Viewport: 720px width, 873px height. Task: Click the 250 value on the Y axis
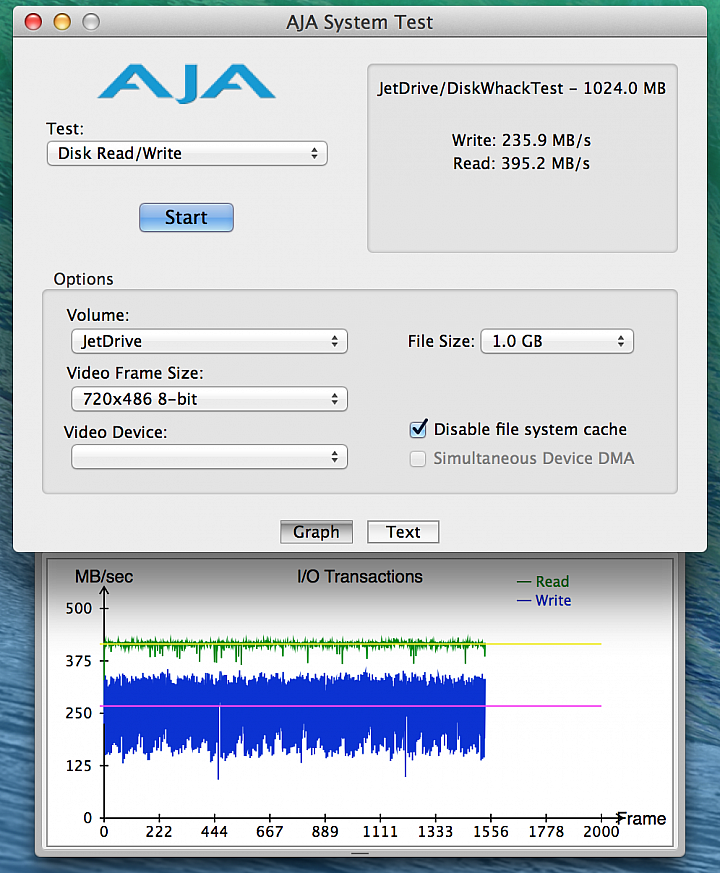tap(79, 713)
